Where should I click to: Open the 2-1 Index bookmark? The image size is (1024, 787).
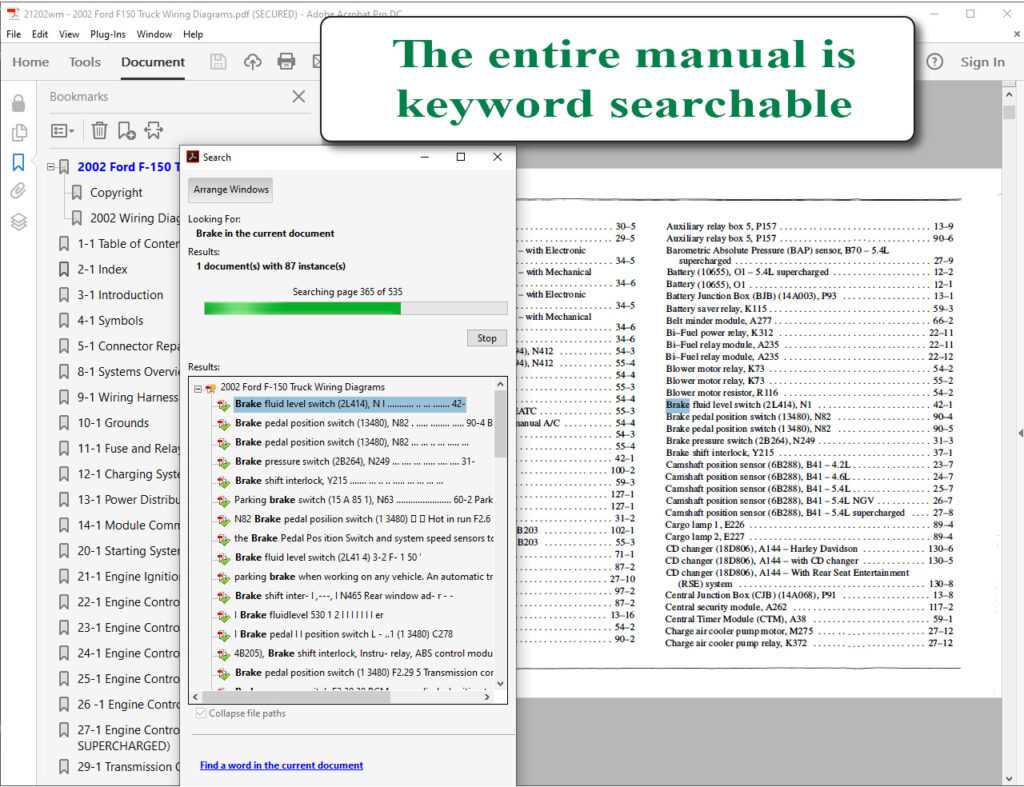coord(102,269)
